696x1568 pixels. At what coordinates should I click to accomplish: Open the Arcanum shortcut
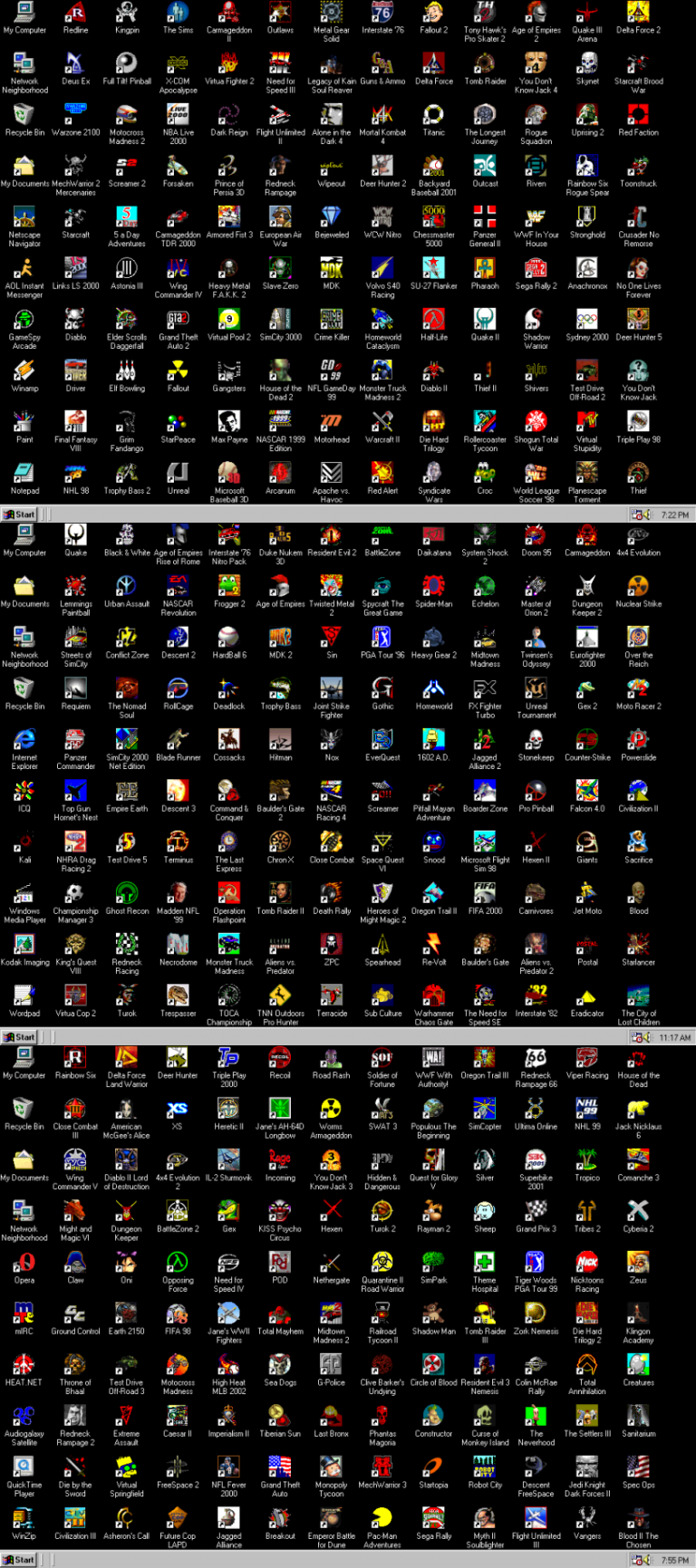(x=281, y=472)
